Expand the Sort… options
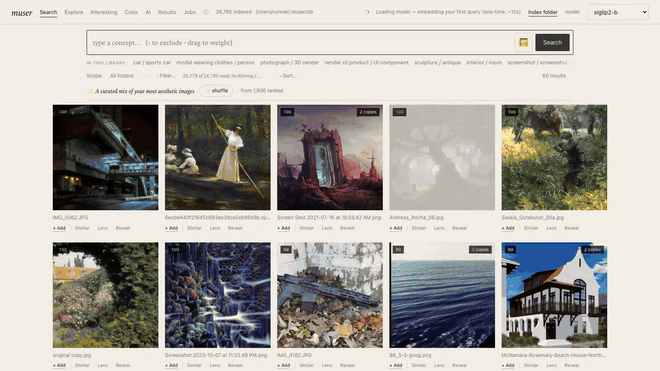This screenshot has width=660, height=371. click(288, 76)
